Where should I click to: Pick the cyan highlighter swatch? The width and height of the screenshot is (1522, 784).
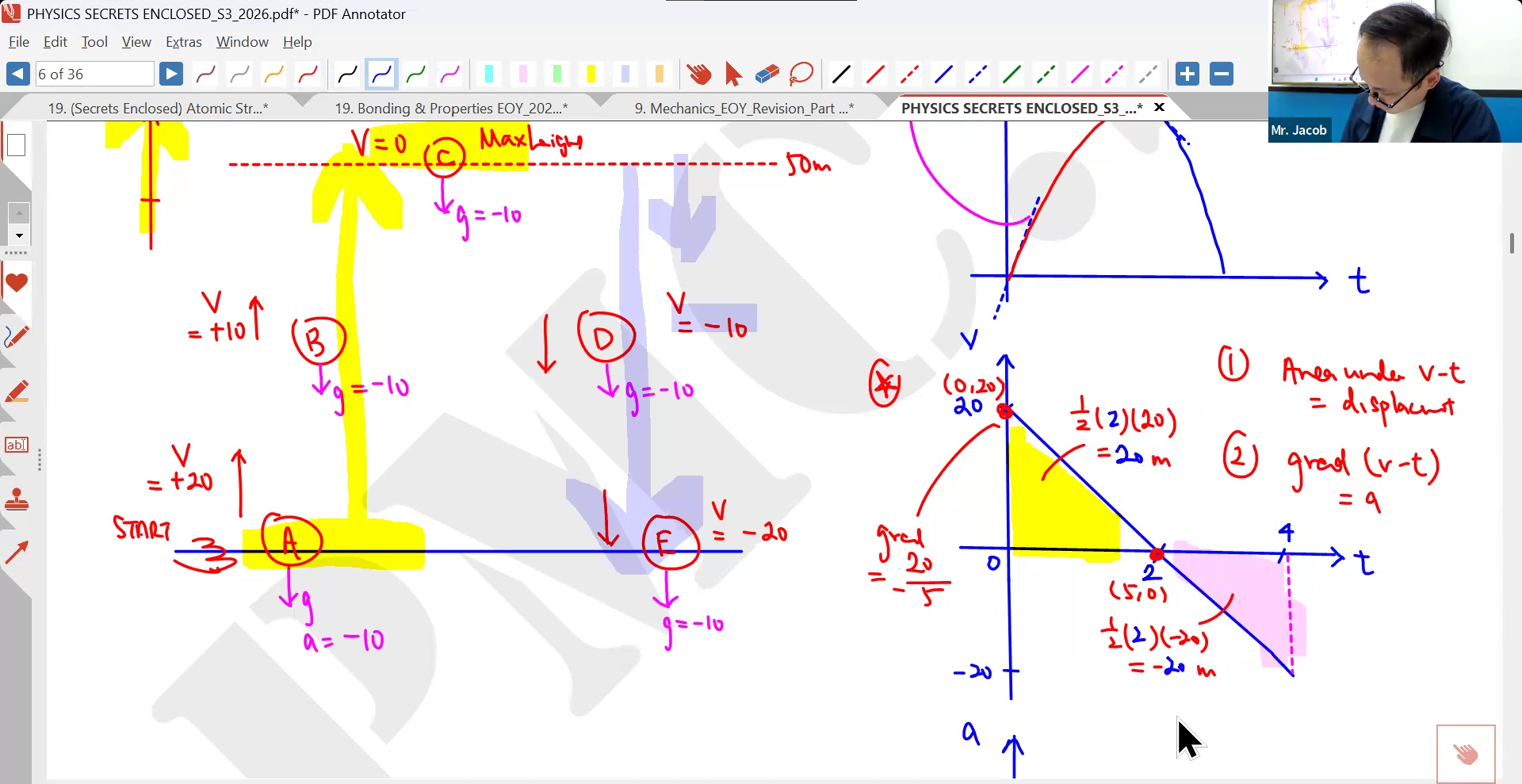tap(489, 75)
